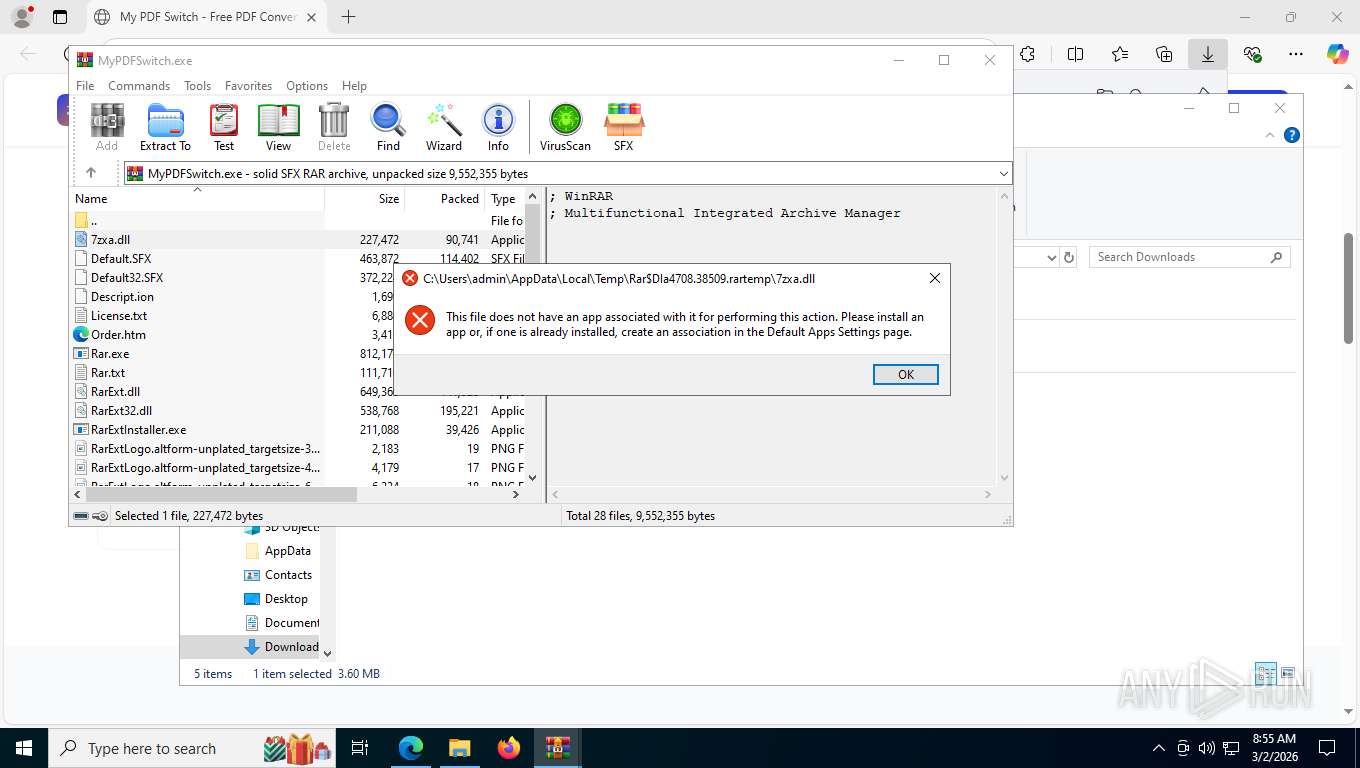1360x768 pixels.
Task: Open the Find magnifier tool
Action: click(388, 127)
